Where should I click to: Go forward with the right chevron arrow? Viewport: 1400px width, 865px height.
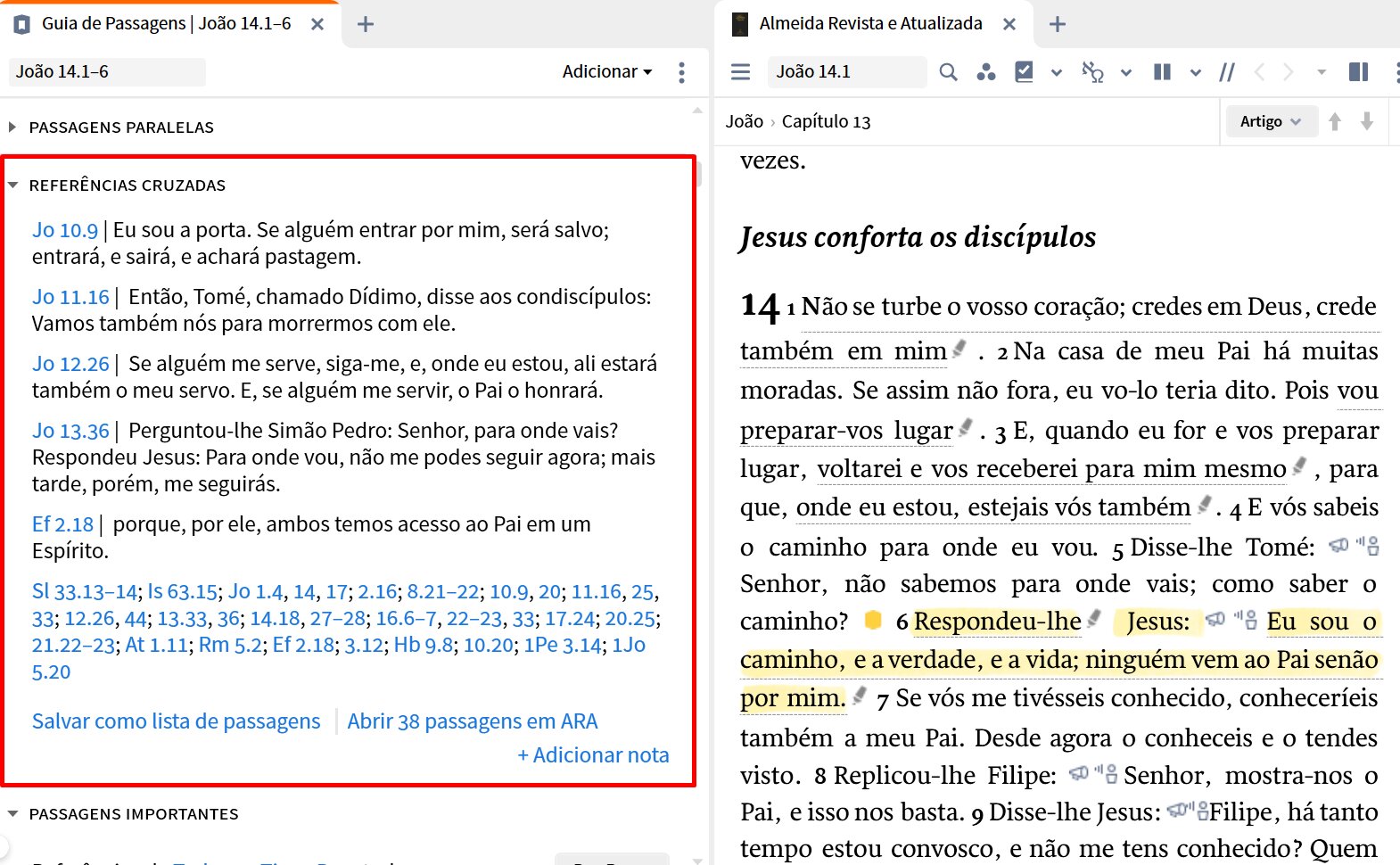pyautogui.click(x=1288, y=71)
